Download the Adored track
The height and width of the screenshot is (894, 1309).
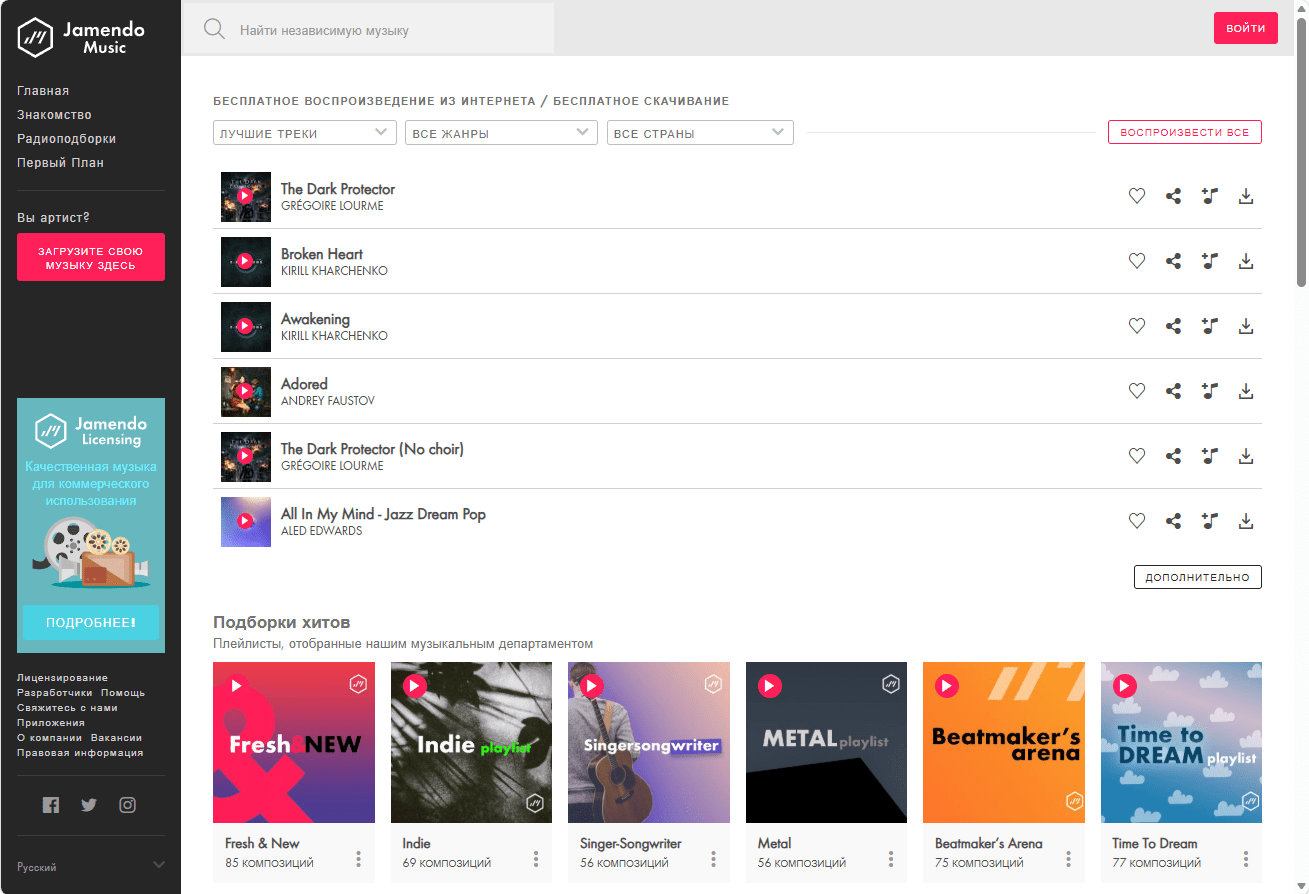pyautogui.click(x=1246, y=391)
